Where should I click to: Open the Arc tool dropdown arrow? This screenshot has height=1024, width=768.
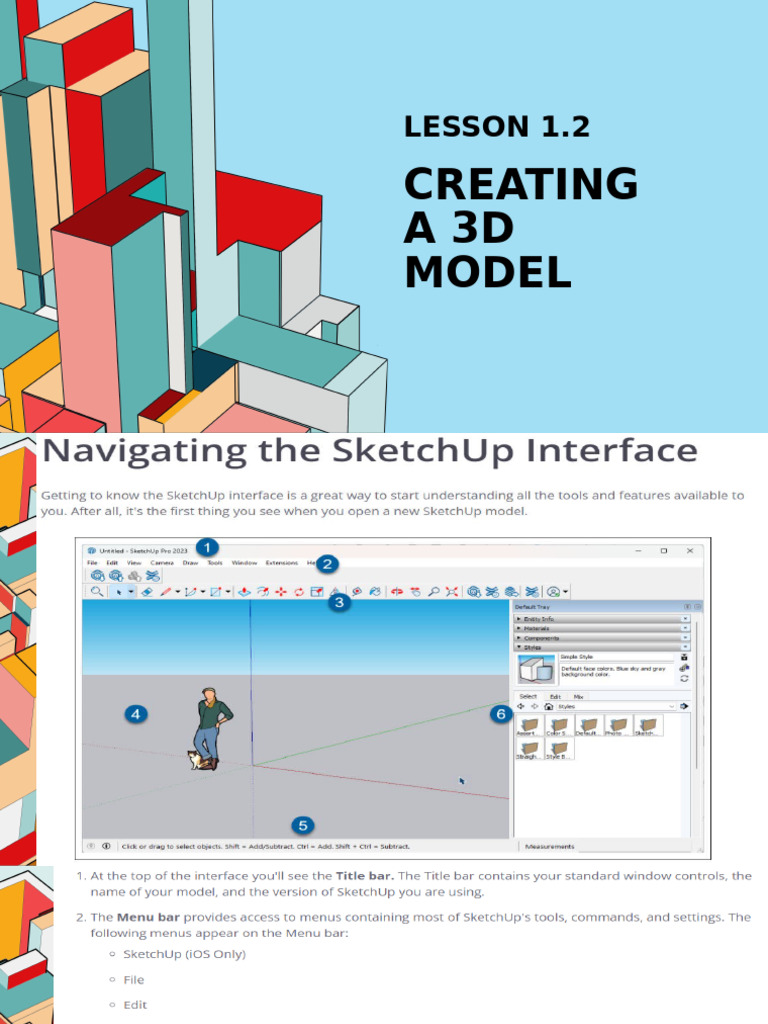[x=202, y=592]
